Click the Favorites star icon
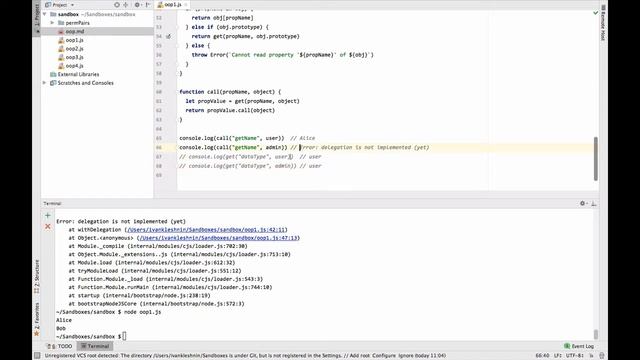 coord(36,334)
